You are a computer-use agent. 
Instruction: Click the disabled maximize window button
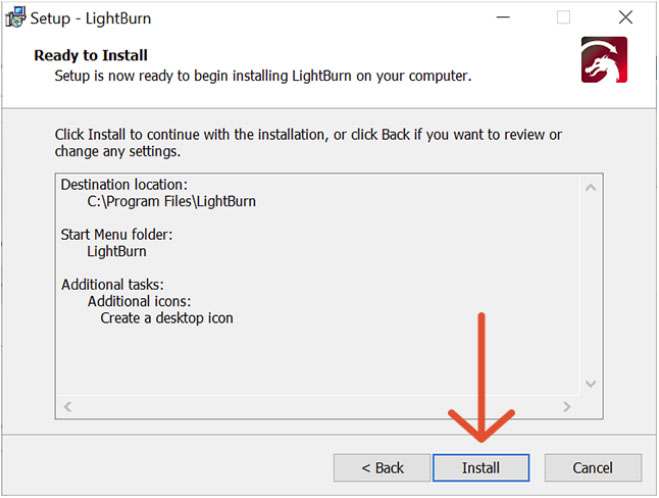[563, 18]
